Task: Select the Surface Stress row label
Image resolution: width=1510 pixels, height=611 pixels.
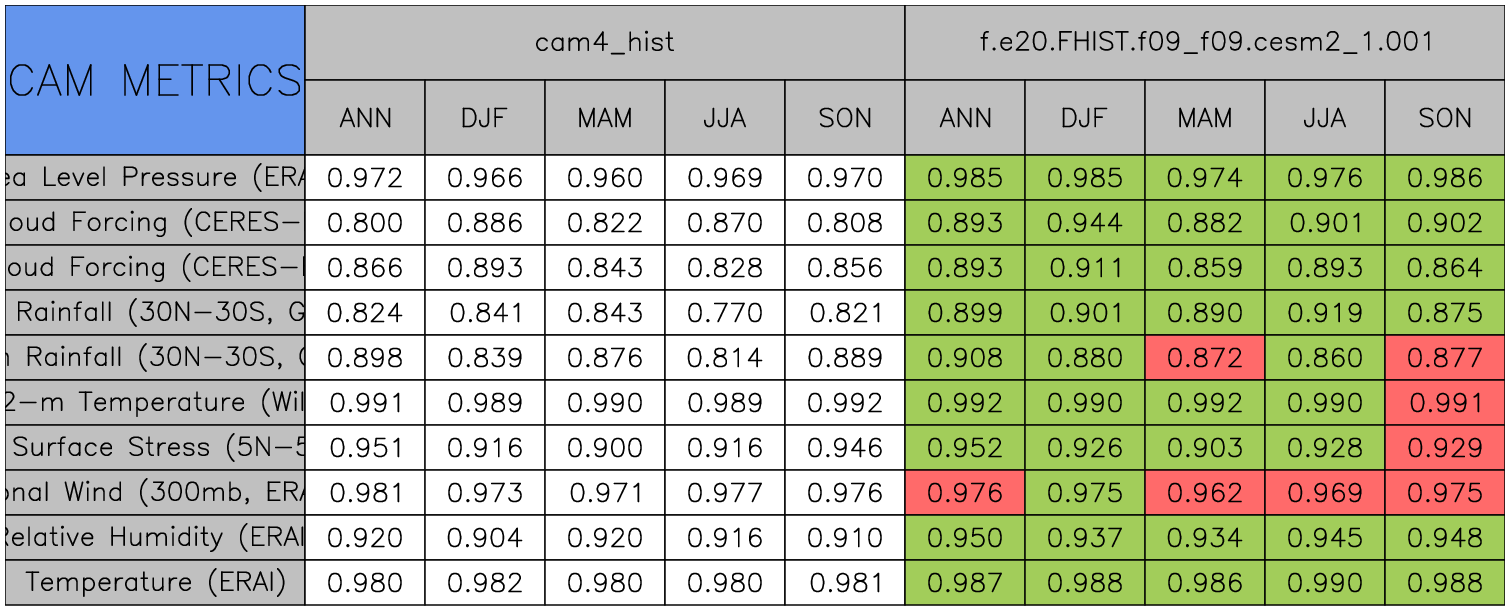Action: (x=155, y=447)
